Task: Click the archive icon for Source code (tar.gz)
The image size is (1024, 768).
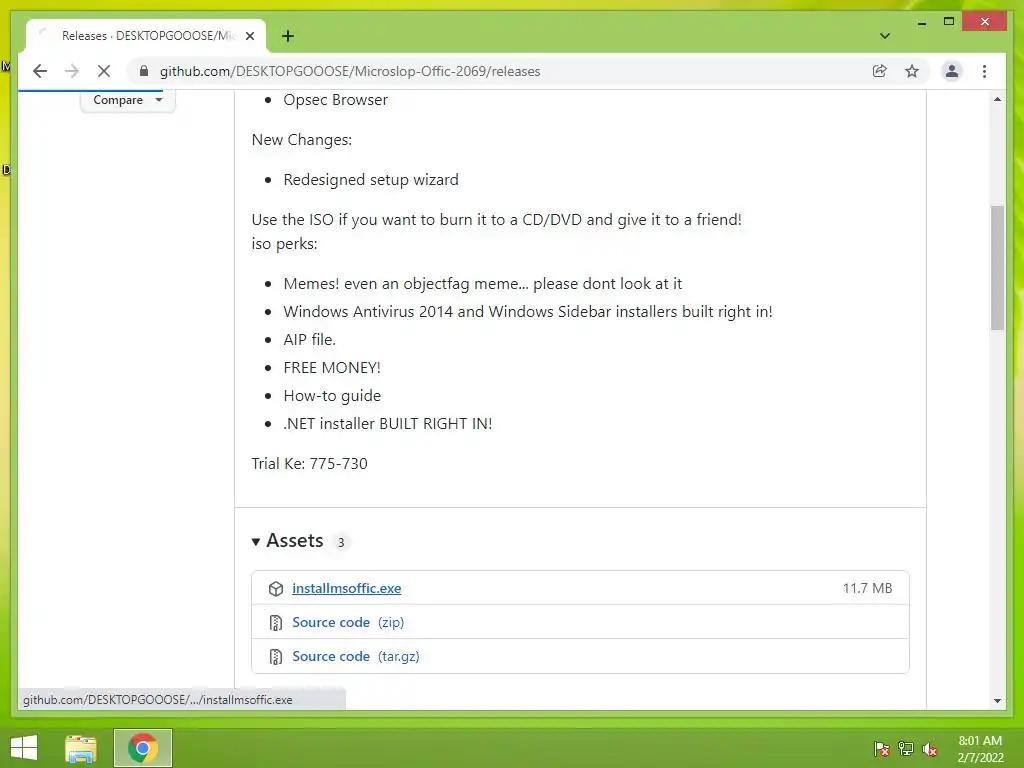Action: point(276,656)
